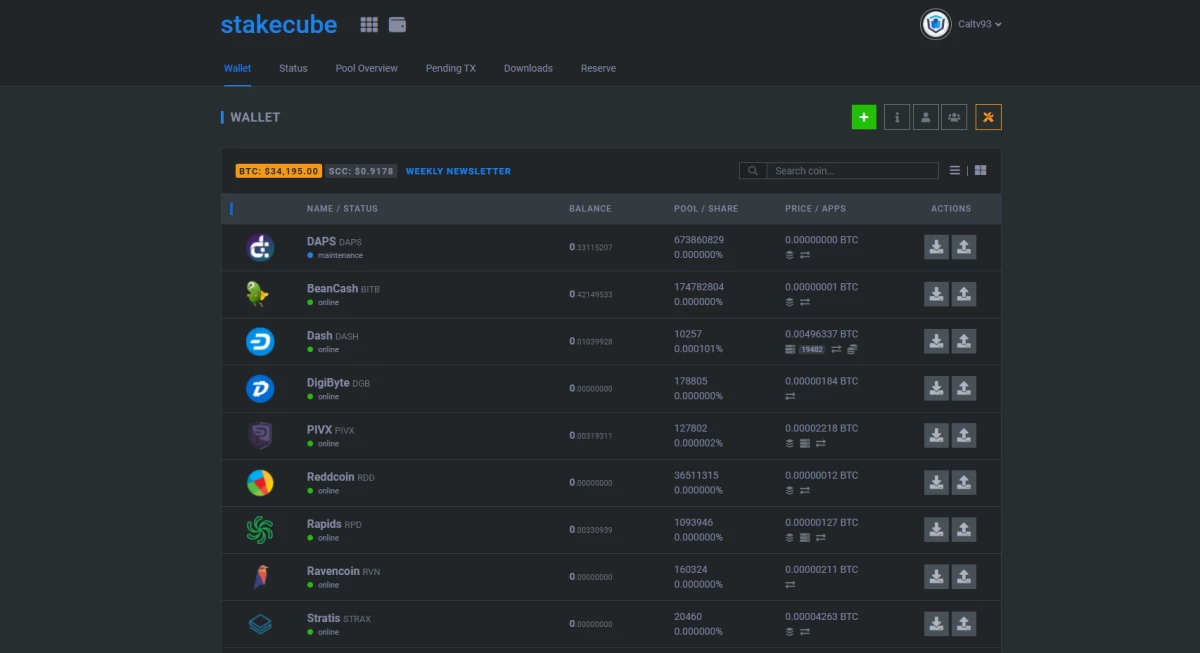Viewport: 1200px width, 653px height.
Task: Click the single user icon button
Action: click(926, 117)
